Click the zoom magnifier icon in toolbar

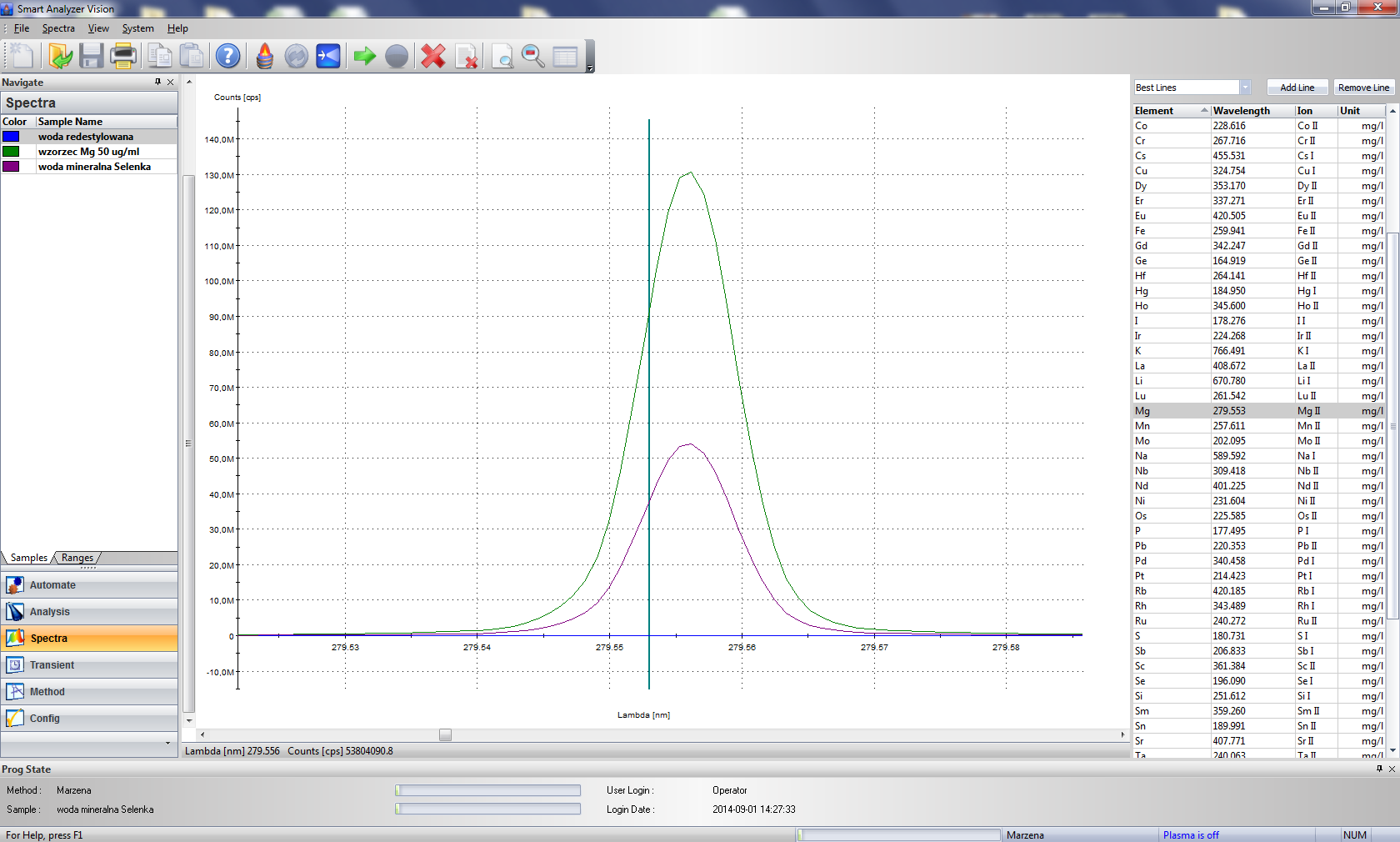pyautogui.click(x=533, y=56)
